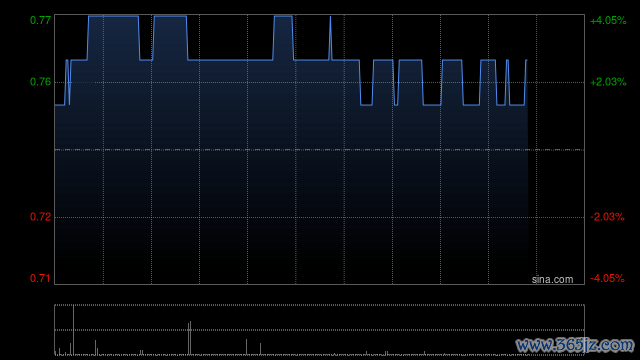This screenshot has height=360, width=640.
Task: Click the +4.05% percentage label
Action: coord(608,20)
